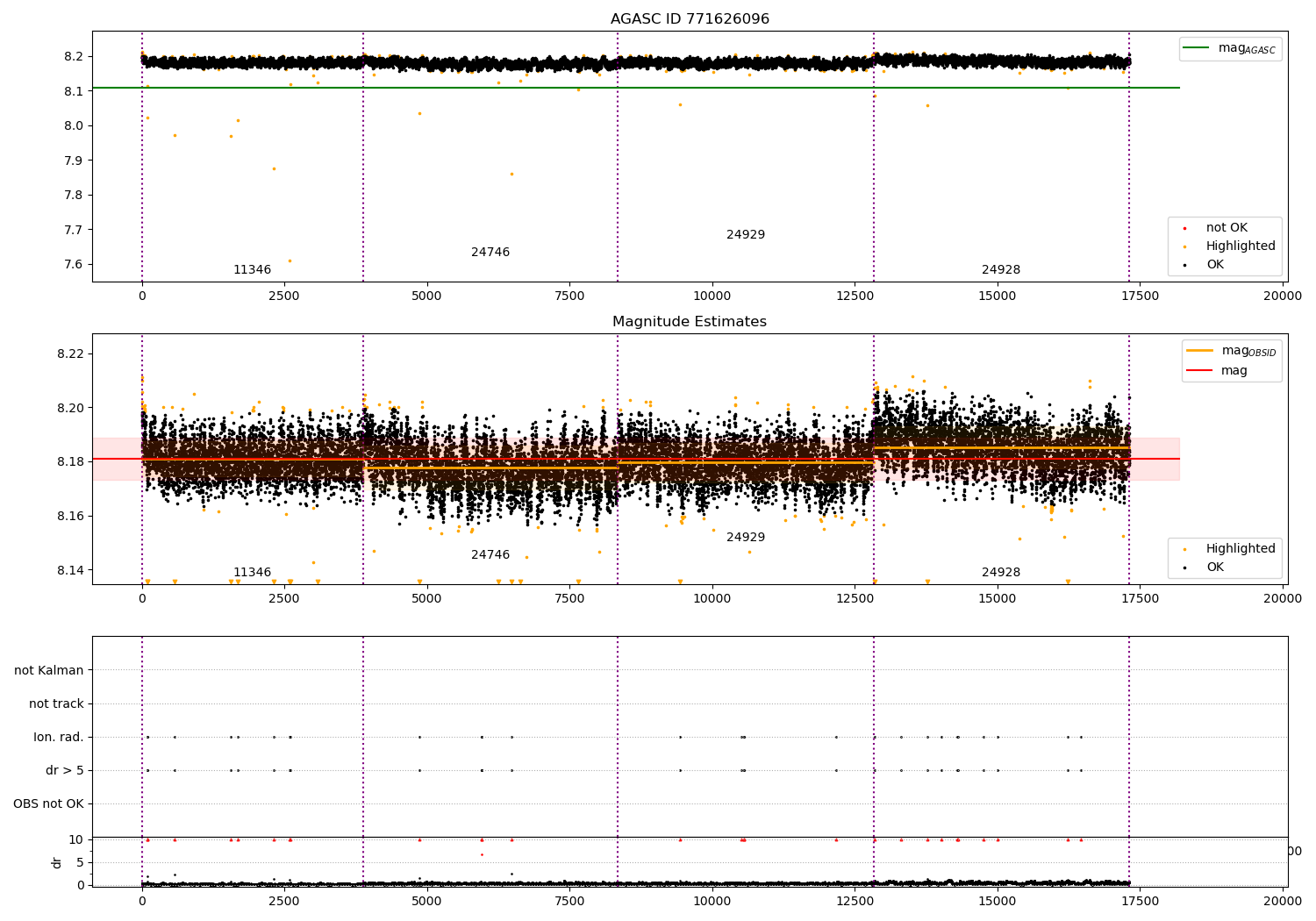
Task: Click obsid label "24929" in Magnitude Estimates plot
Action: tap(746, 538)
